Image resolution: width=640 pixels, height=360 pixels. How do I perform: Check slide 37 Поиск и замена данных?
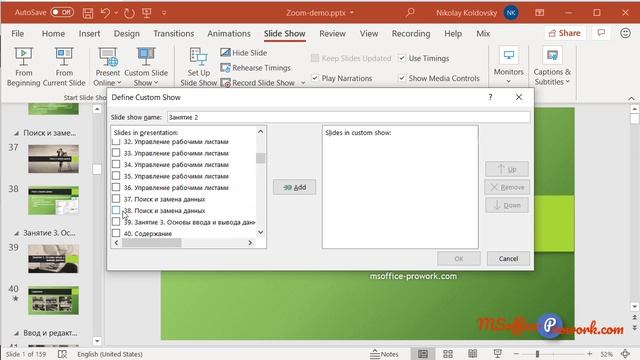[116, 198]
